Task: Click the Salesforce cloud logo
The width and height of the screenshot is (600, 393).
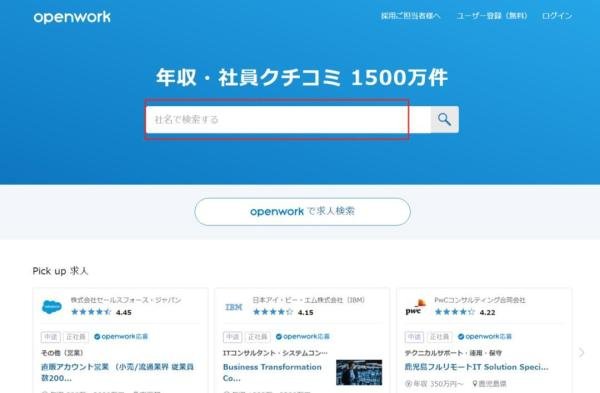Action: [52, 307]
